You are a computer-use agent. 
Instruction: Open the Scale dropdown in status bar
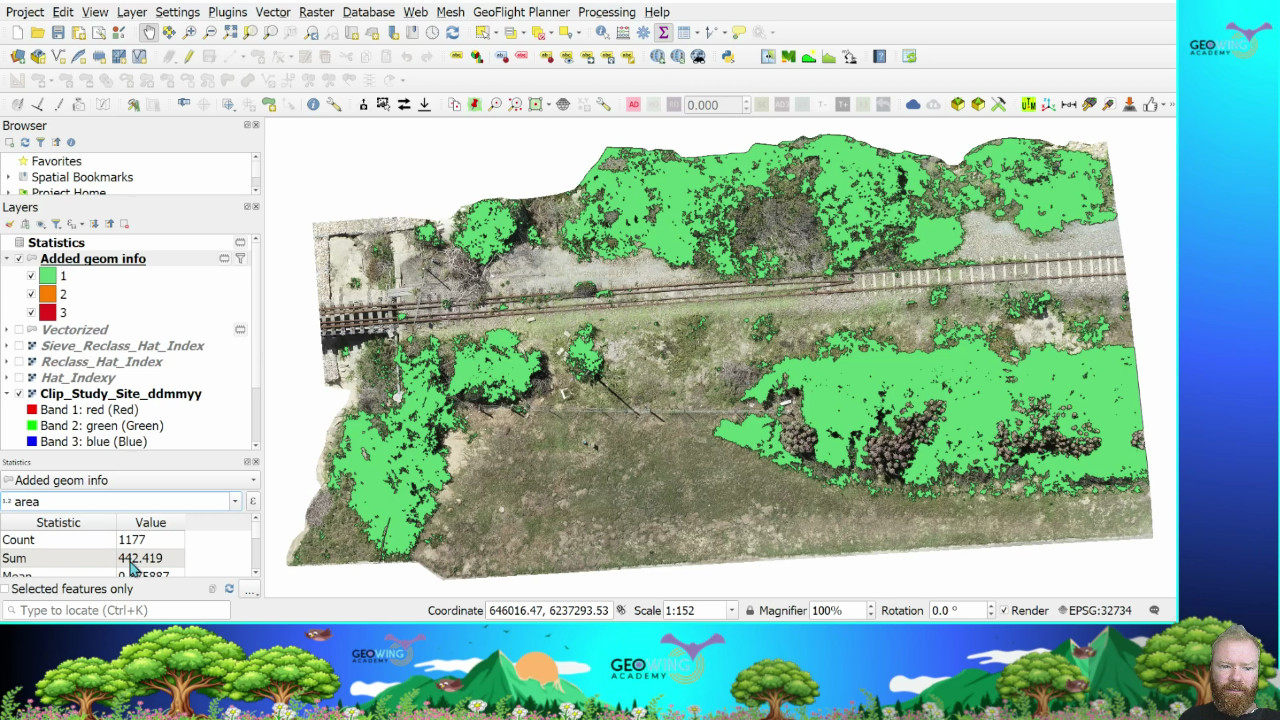click(732, 610)
